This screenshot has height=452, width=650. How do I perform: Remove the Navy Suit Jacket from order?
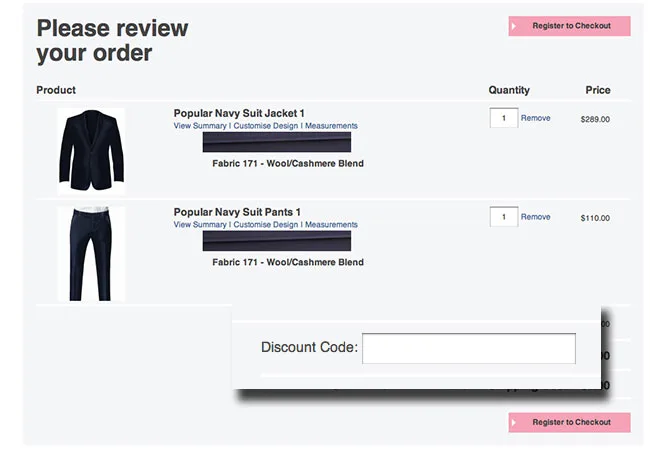535,118
